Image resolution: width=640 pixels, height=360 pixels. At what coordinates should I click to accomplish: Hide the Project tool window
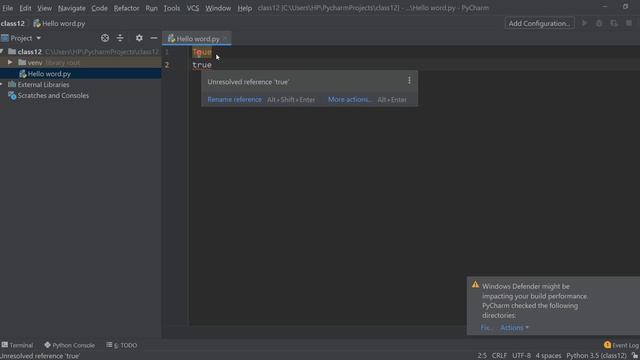pyautogui.click(x=154, y=38)
